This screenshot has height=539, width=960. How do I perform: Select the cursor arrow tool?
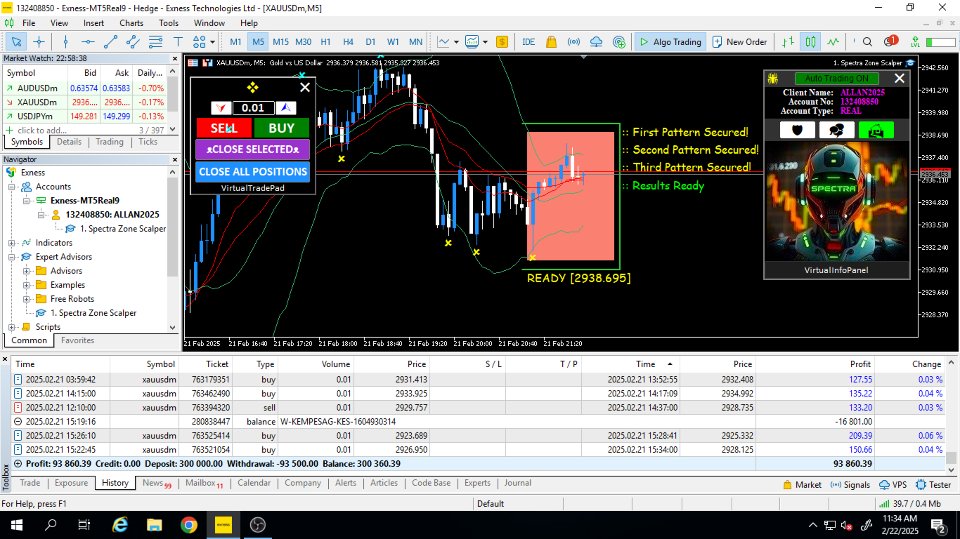pyautogui.click(x=16, y=42)
